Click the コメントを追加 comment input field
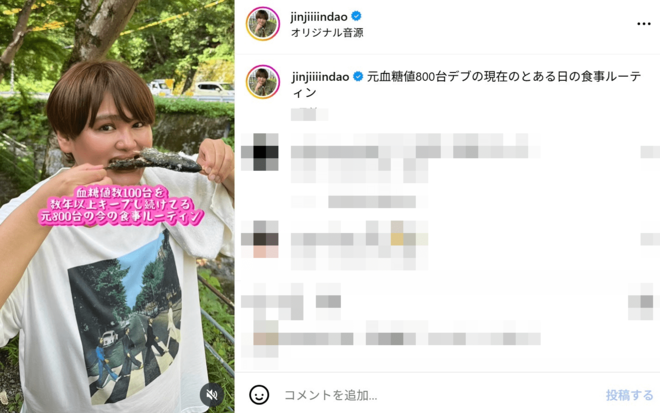 point(438,395)
